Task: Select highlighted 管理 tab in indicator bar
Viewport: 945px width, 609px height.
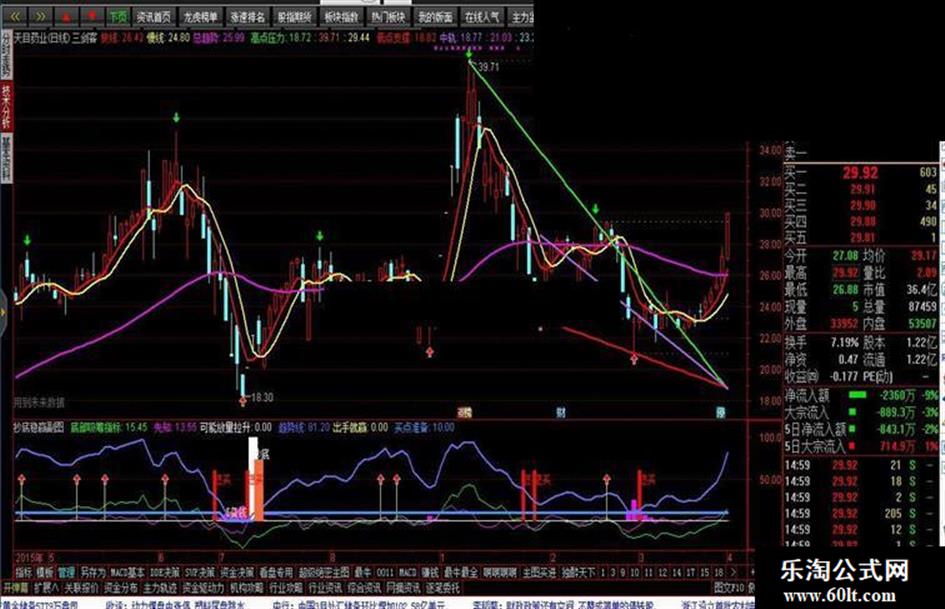Action: [66, 572]
